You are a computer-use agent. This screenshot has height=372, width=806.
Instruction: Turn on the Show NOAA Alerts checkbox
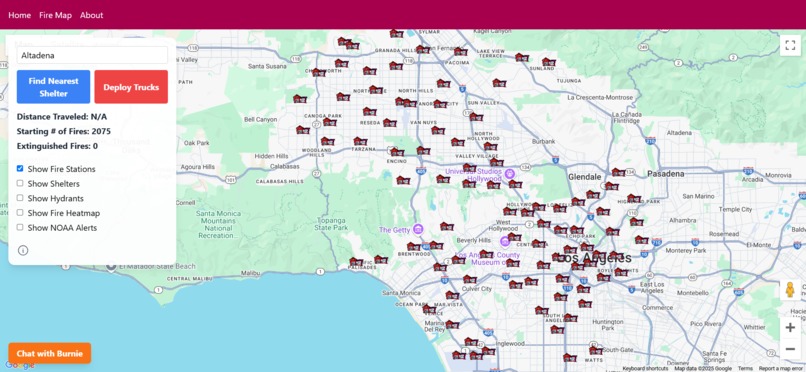click(x=20, y=227)
